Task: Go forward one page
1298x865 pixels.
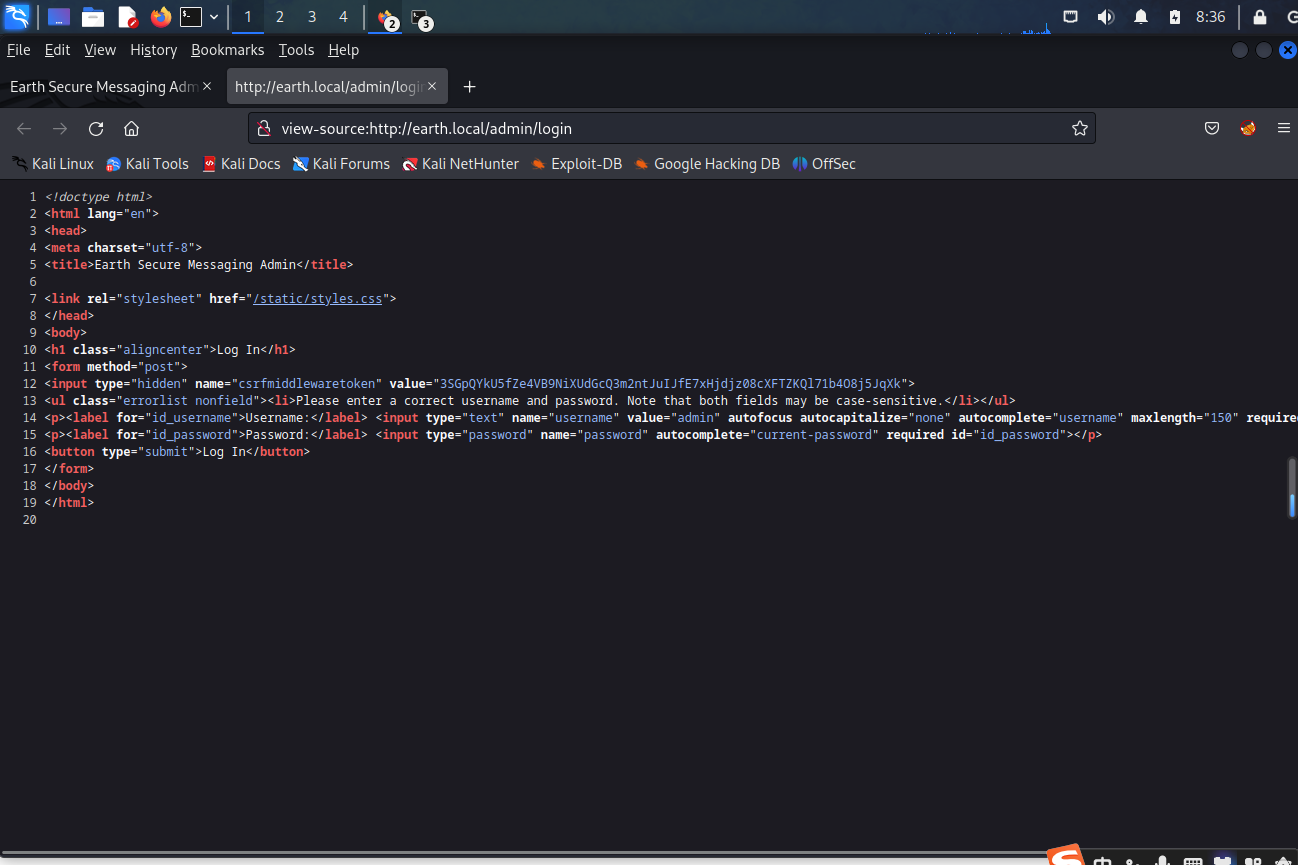Action: point(60,128)
